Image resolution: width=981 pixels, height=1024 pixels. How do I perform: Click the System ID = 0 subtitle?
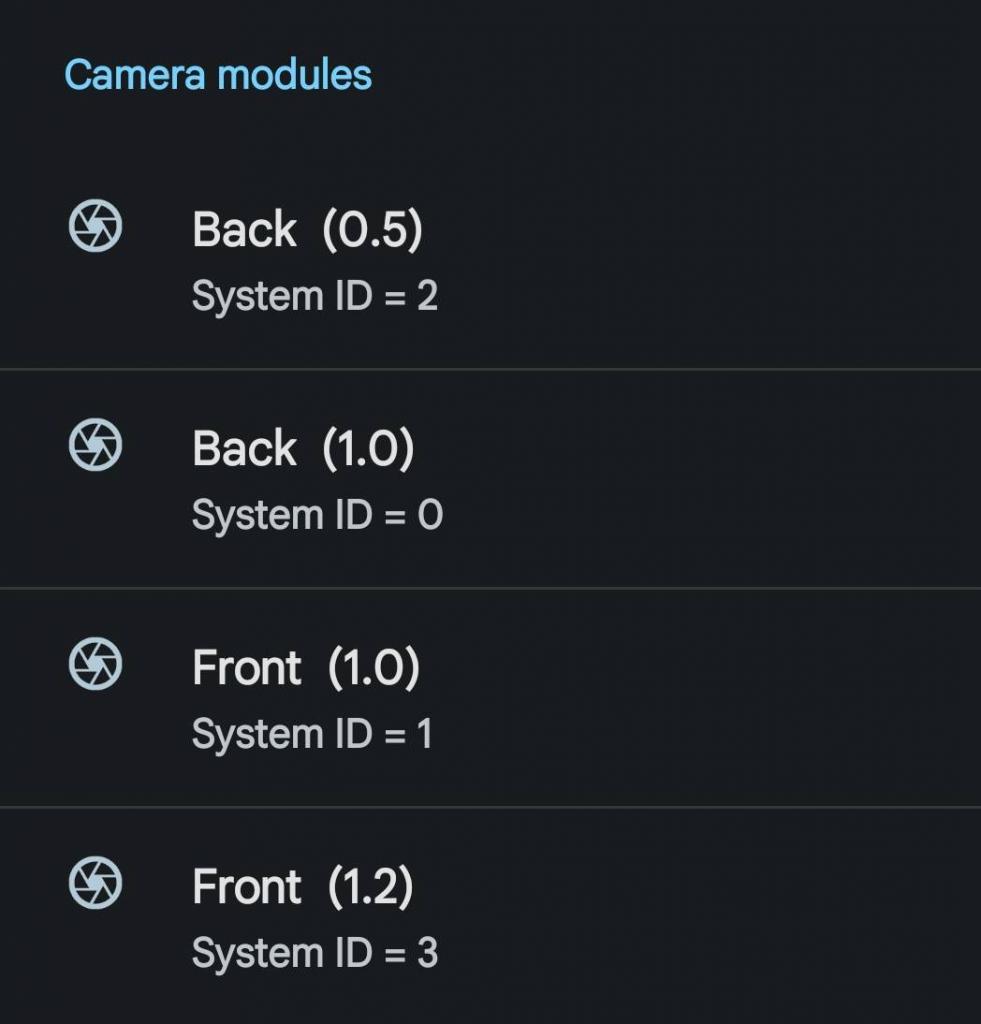[x=316, y=516]
